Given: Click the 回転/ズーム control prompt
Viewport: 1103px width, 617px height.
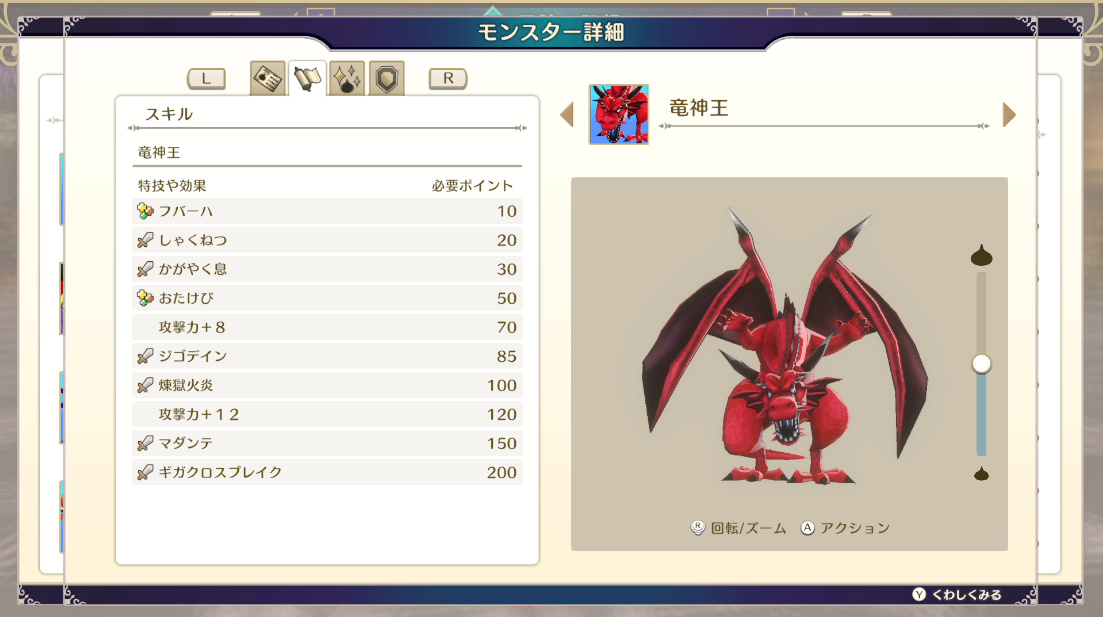Looking at the screenshot, I should [x=738, y=528].
